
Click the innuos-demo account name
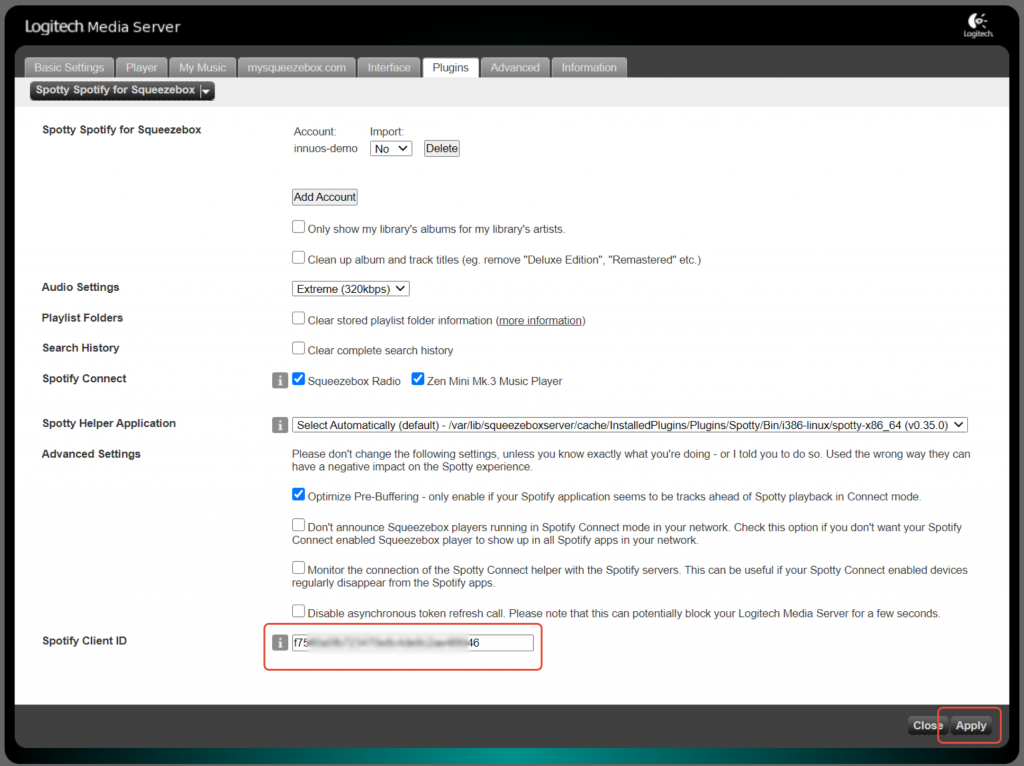point(326,149)
